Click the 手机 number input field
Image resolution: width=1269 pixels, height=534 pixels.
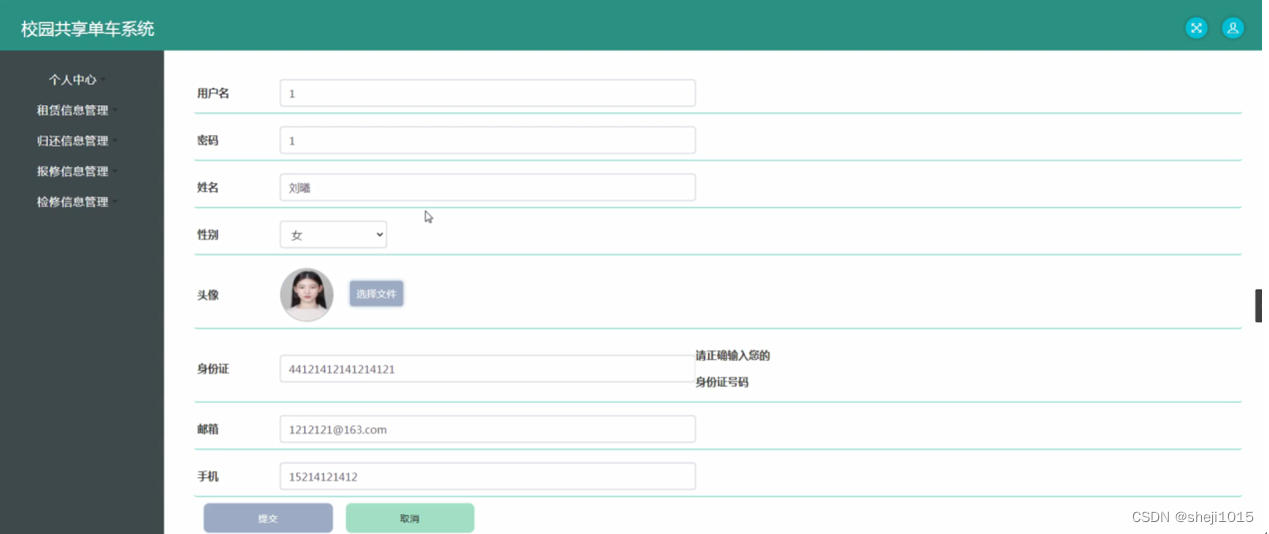click(x=487, y=477)
